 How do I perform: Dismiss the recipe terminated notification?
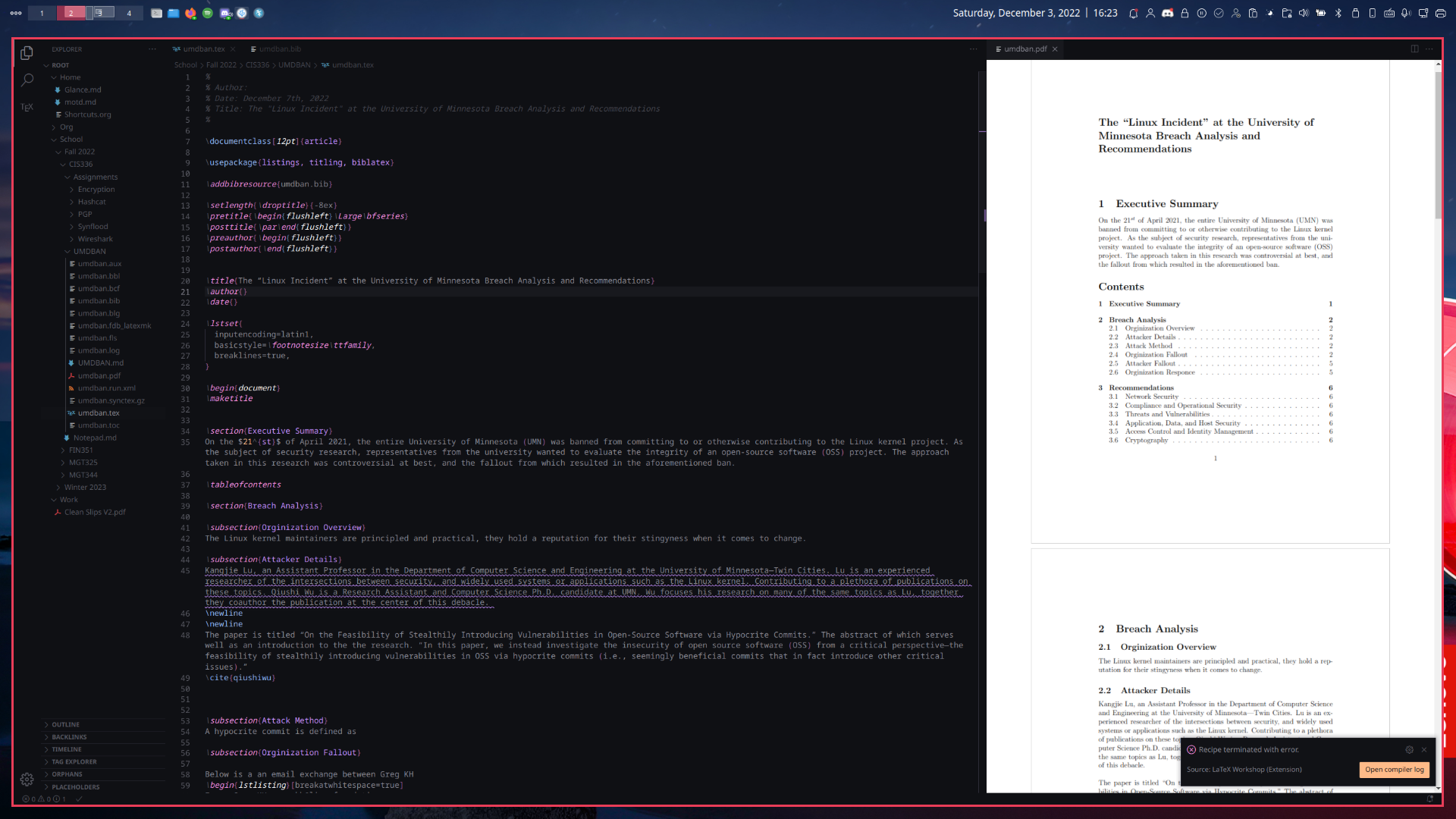coord(1424,749)
